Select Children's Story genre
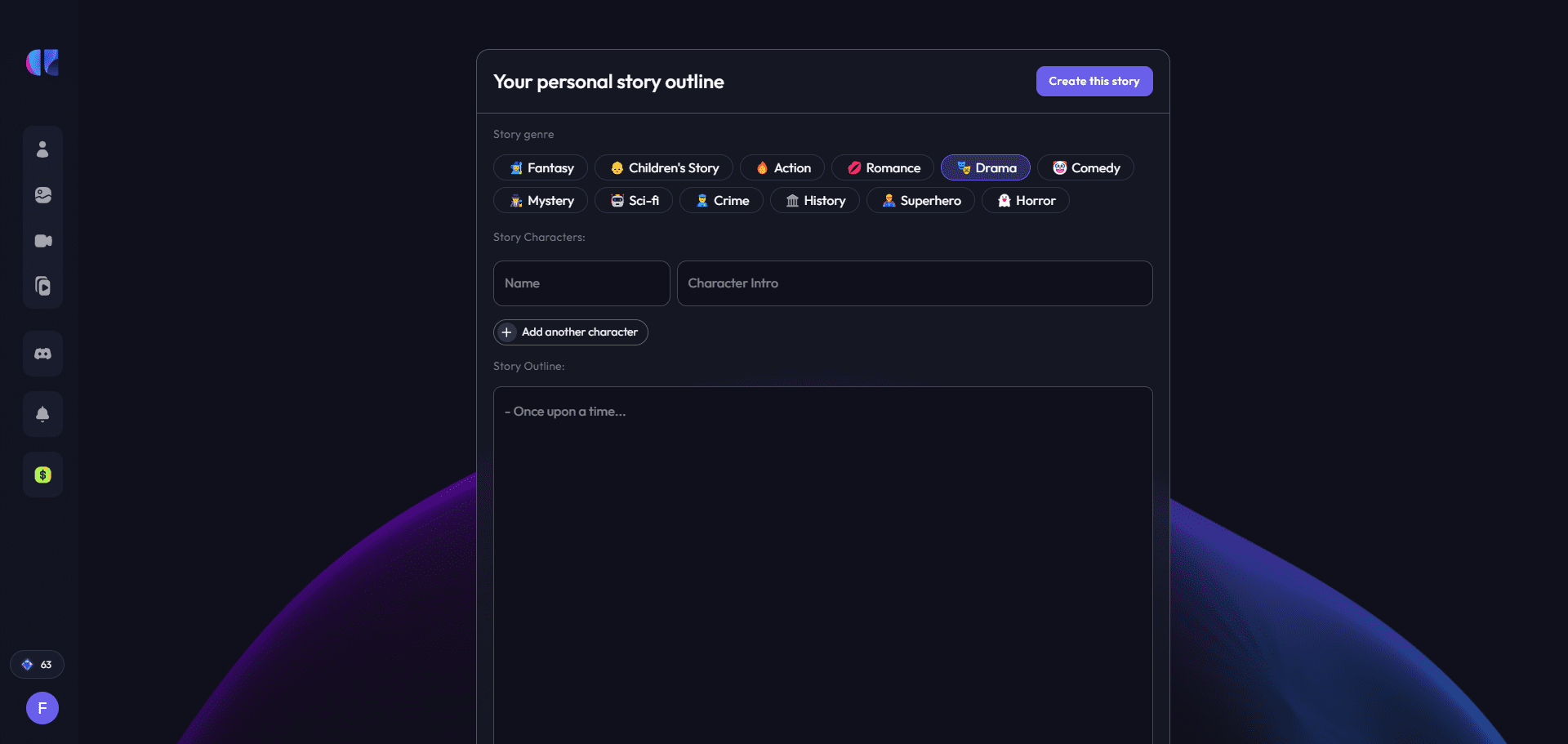Viewport: 1568px width, 744px height. [664, 167]
